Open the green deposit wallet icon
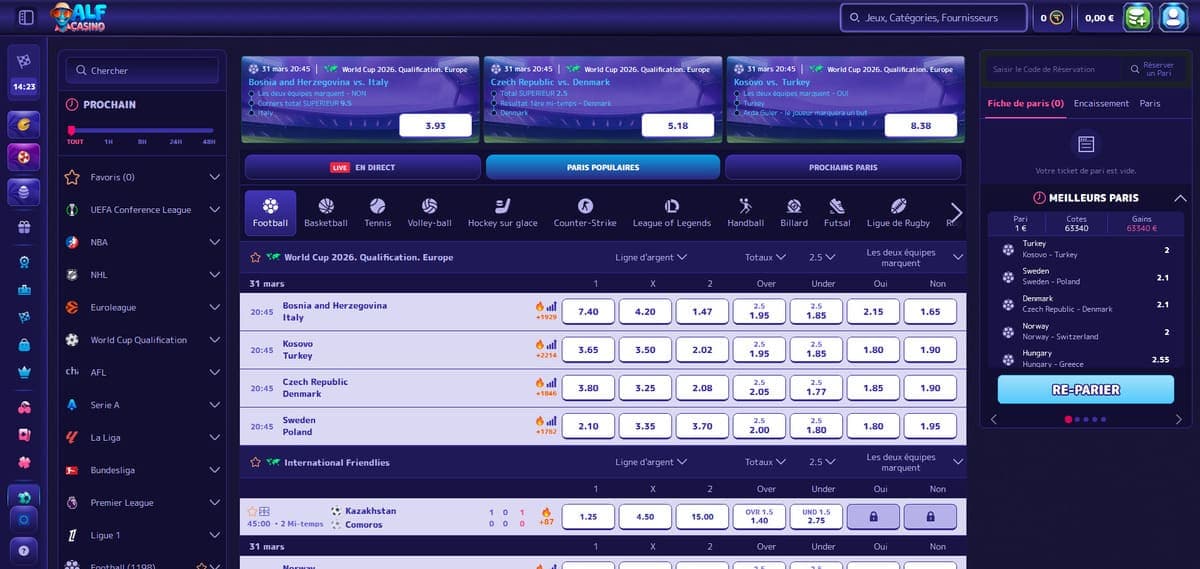 tap(1138, 17)
